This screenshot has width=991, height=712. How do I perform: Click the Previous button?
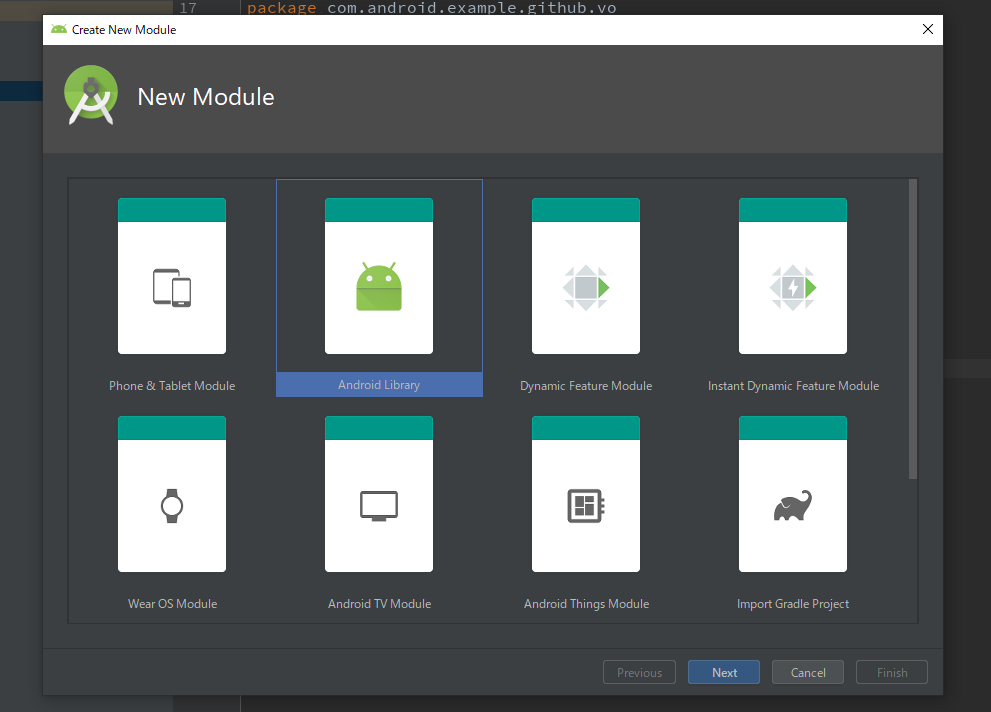[x=640, y=673]
